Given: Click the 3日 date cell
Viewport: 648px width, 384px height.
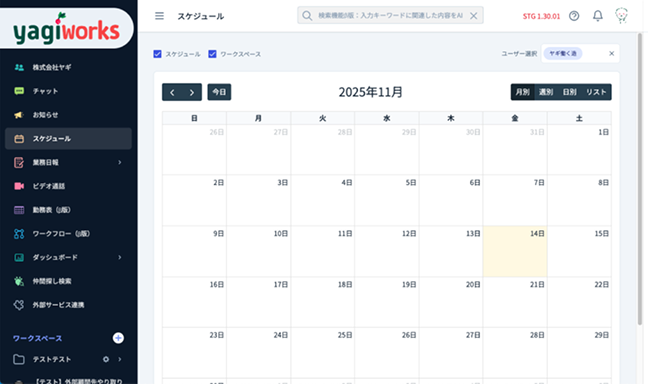Looking at the screenshot, I should pyautogui.click(x=258, y=200).
